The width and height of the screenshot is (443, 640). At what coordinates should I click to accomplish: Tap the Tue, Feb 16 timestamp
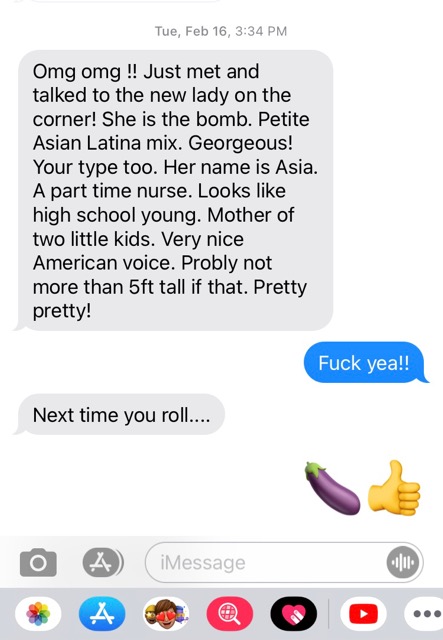pos(221,31)
